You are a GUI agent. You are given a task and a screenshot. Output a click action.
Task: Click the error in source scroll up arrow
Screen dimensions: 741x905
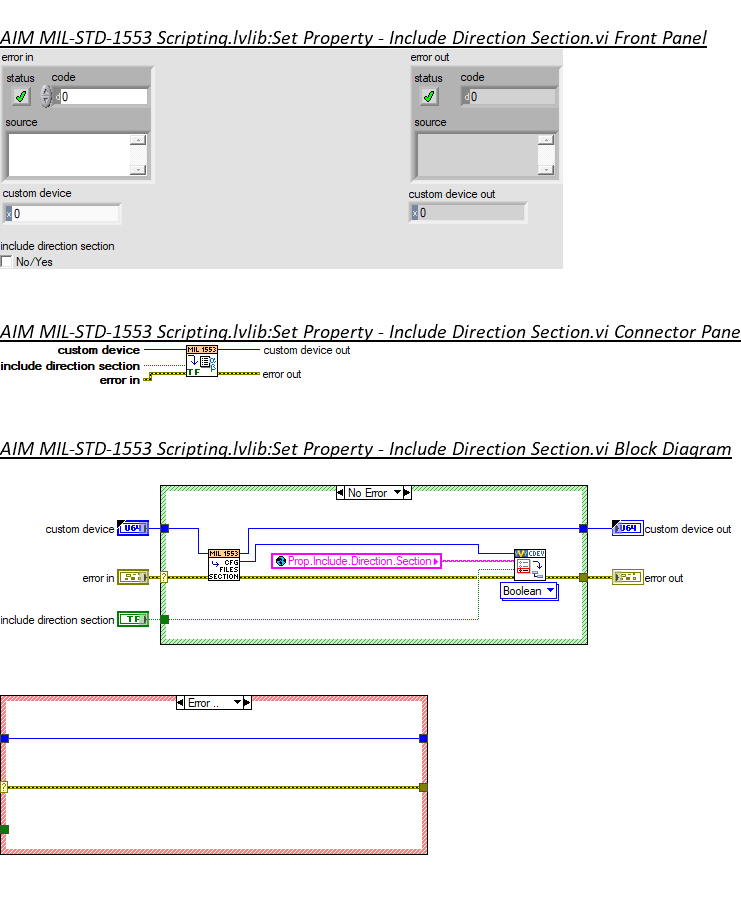(x=138, y=140)
